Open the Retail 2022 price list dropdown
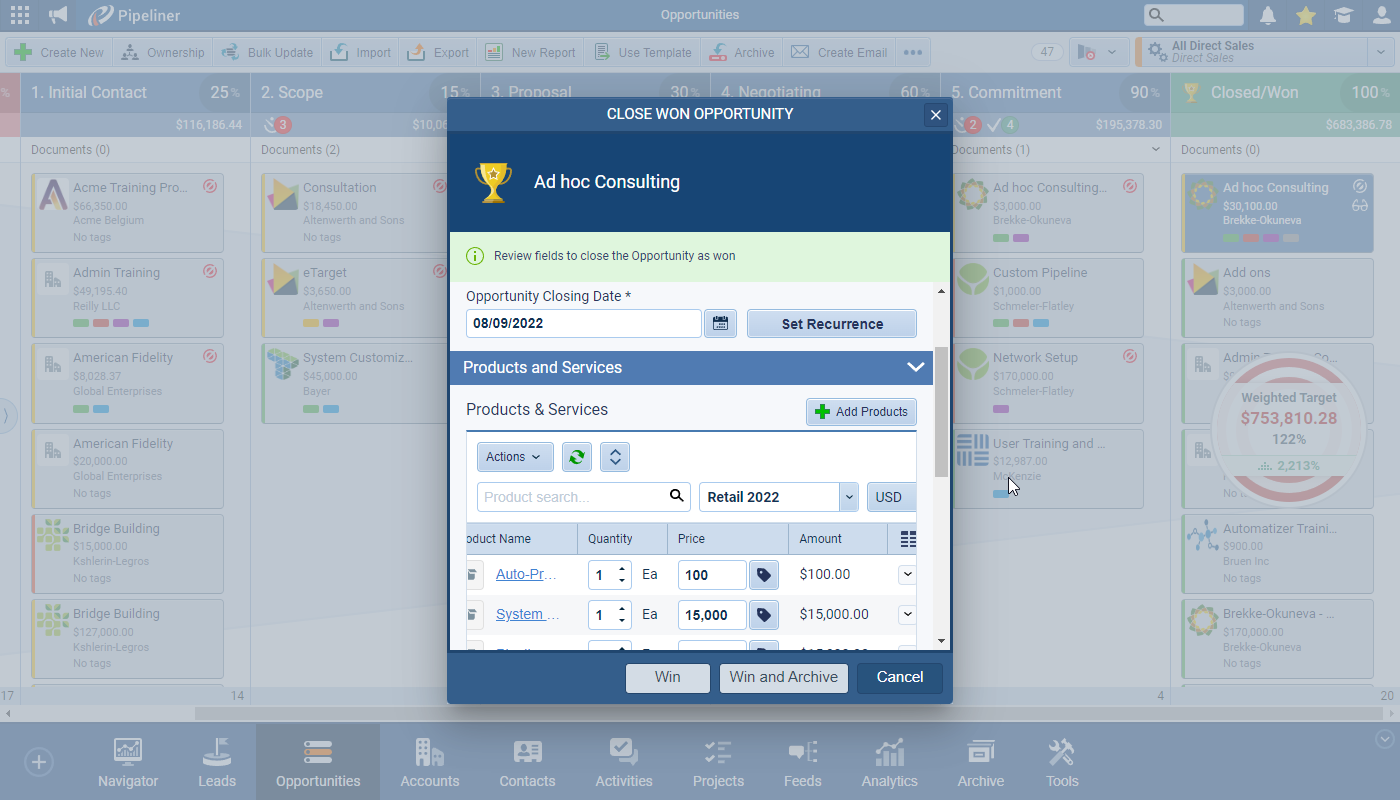Screen dimensions: 1400x800 tap(849, 497)
